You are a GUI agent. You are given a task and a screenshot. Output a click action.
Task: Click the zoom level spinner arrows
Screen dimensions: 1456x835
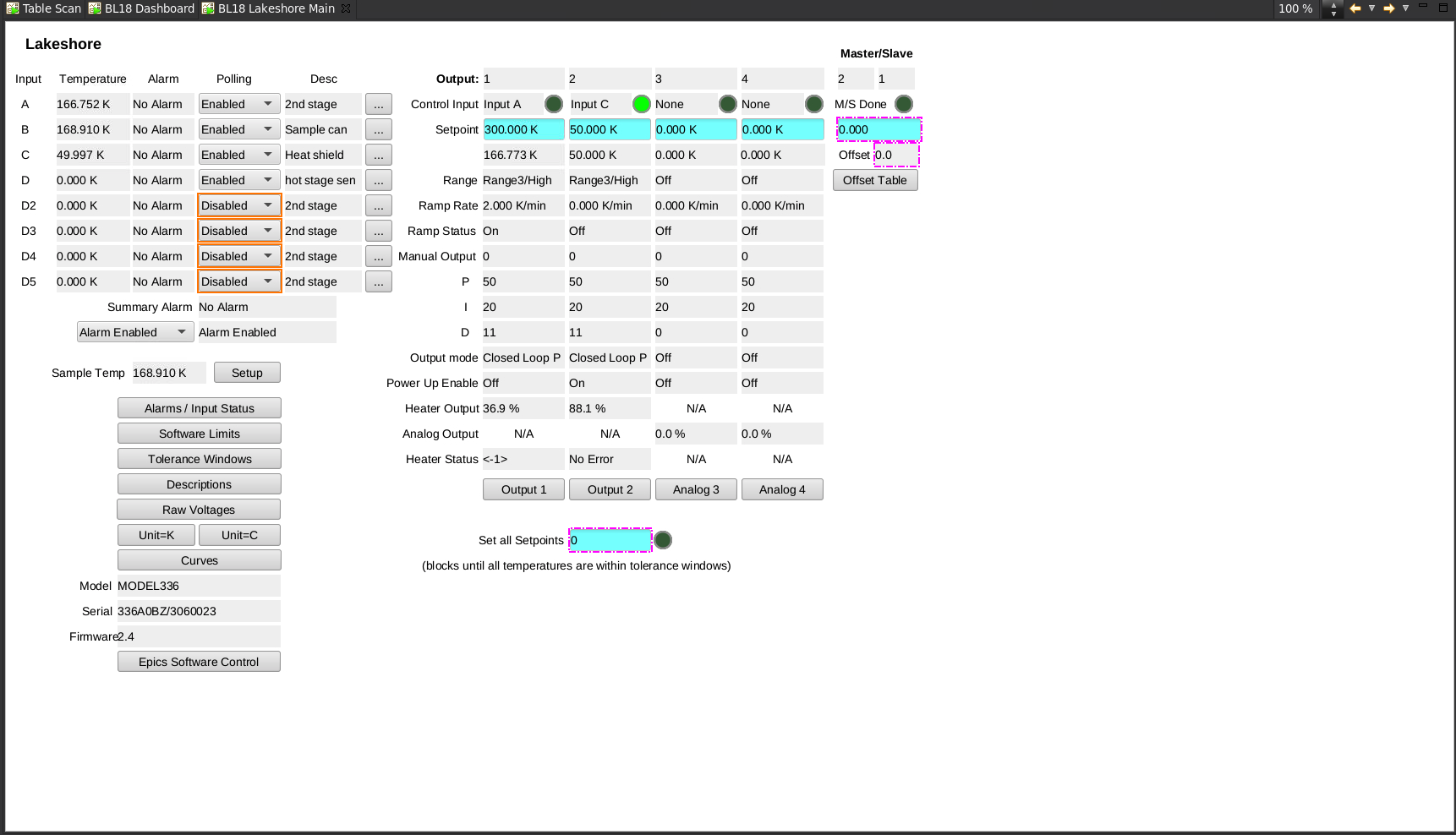click(1333, 9)
